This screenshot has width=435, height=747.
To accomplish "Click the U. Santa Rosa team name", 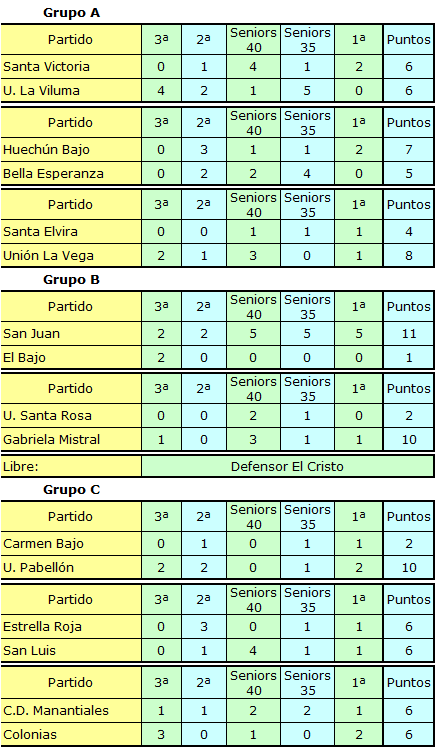I will [47, 415].
